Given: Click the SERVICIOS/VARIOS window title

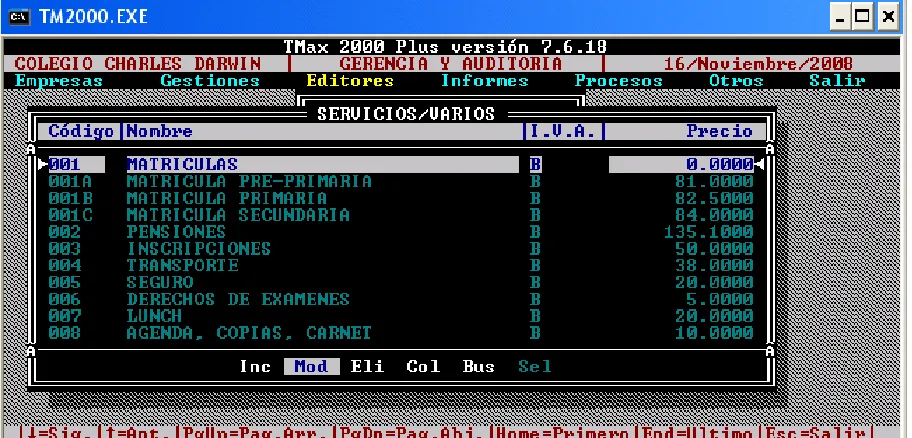Looking at the screenshot, I should (x=406, y=114).
